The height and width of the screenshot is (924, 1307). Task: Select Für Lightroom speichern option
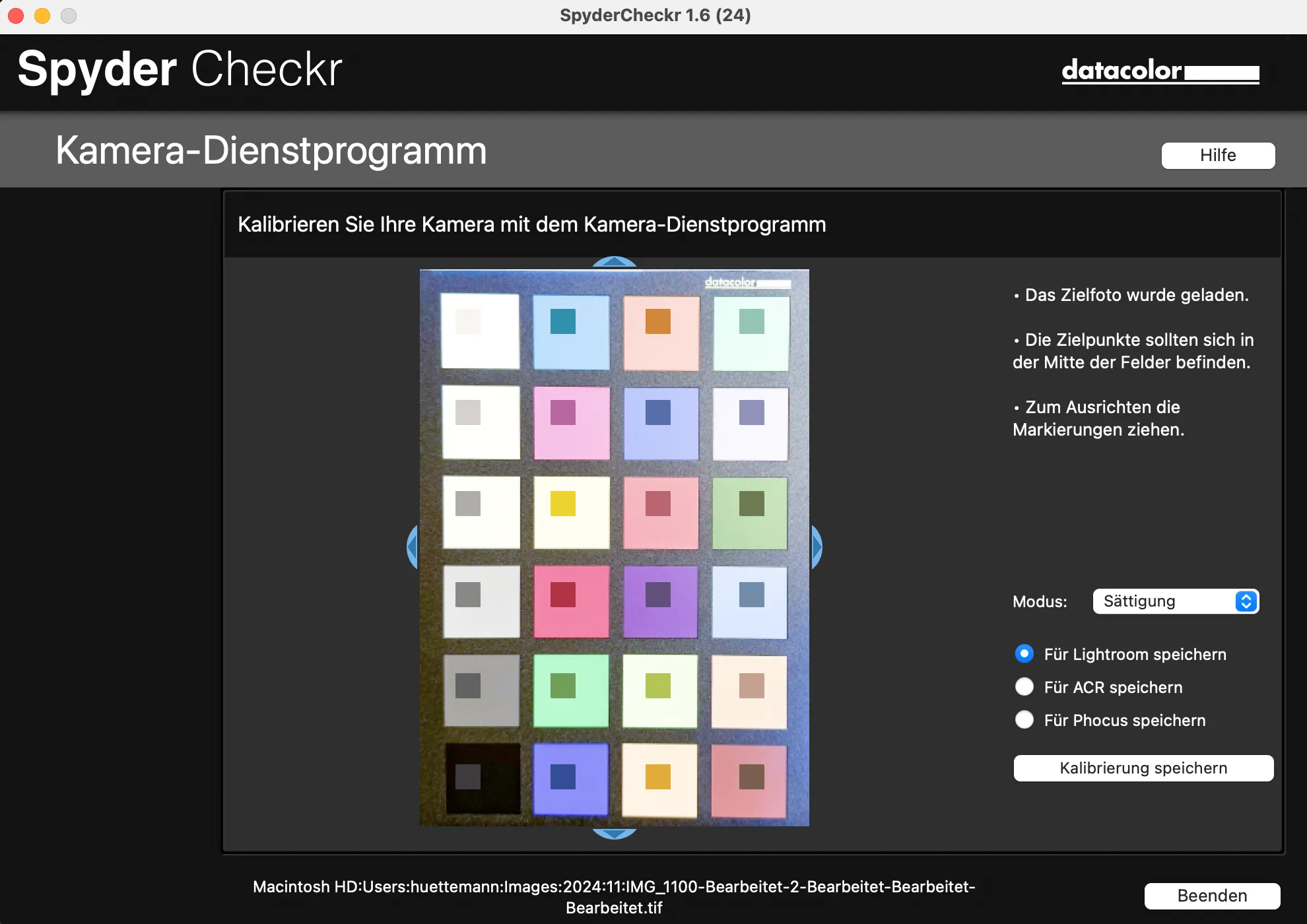(1024, 654)
